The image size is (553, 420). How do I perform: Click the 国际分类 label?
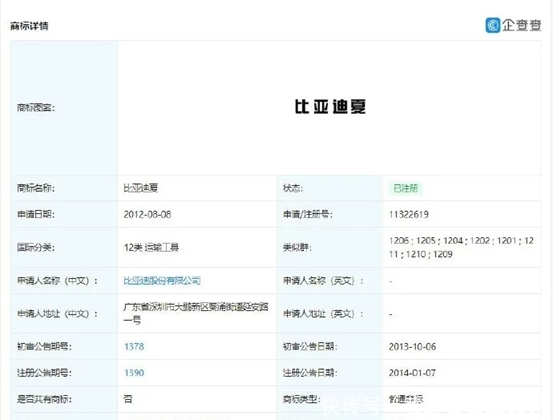36,248
